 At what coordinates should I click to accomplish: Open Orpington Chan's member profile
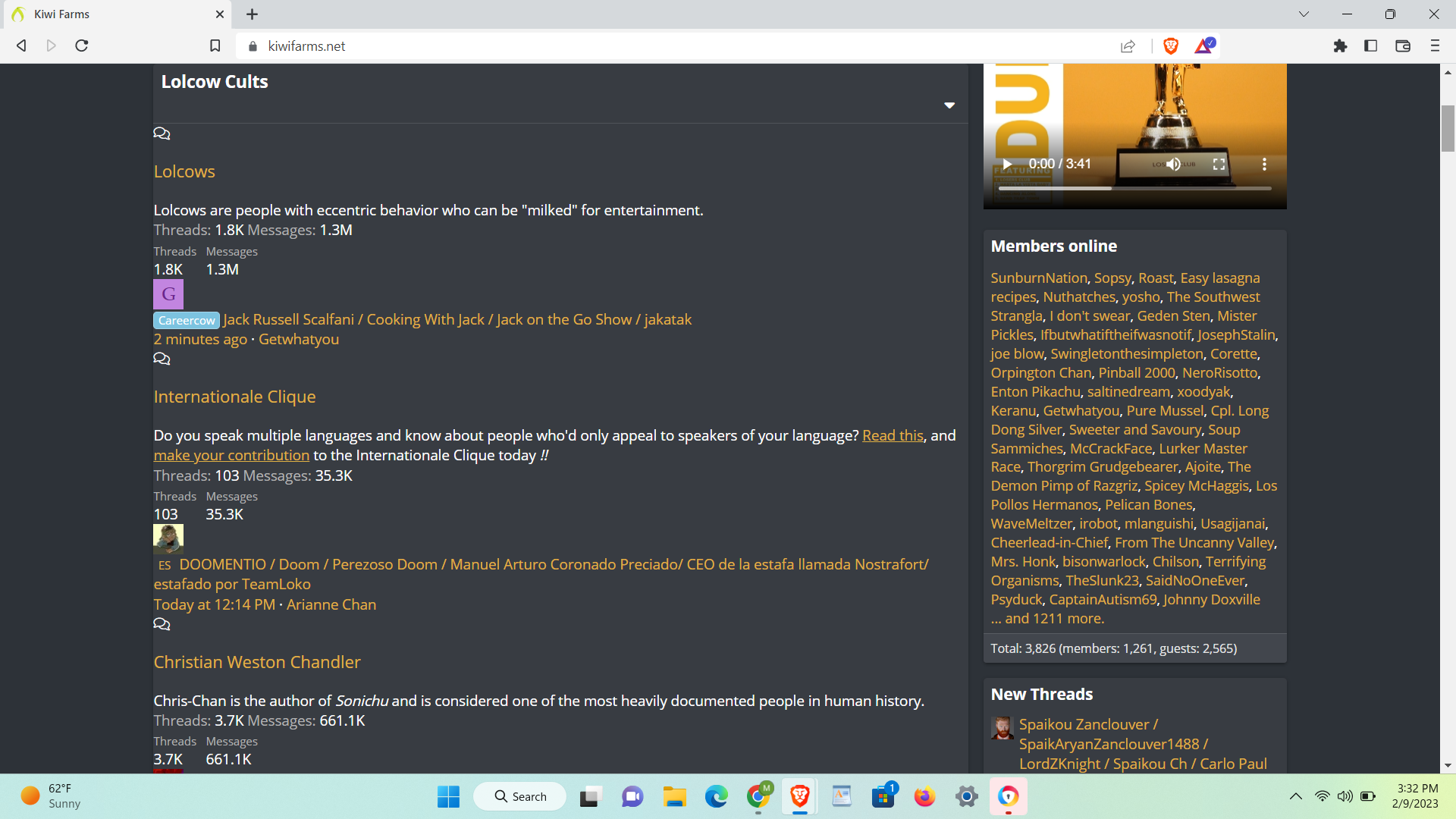tap(1041, 372)
